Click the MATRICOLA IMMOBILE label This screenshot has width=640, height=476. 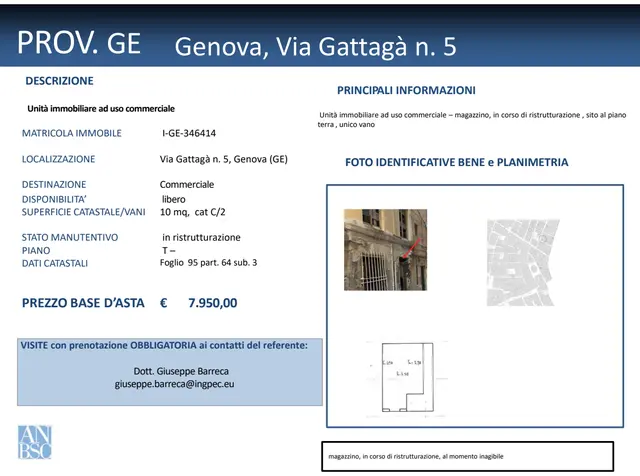[x=72, y=133]
